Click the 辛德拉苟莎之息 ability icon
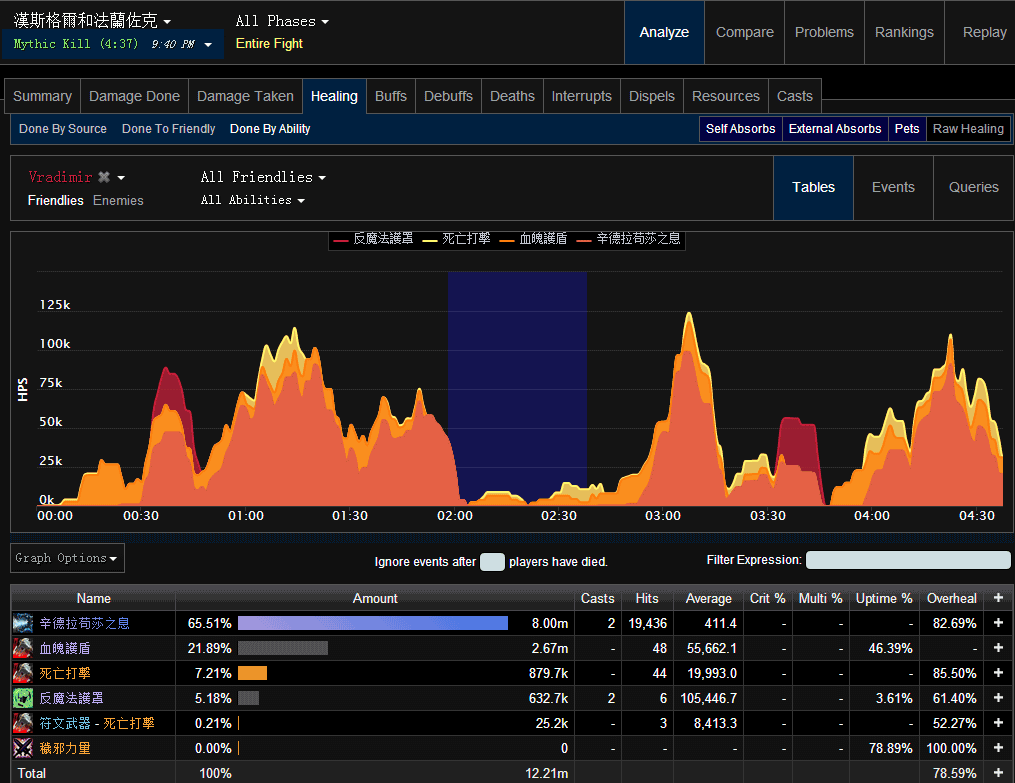 [23, 623]
